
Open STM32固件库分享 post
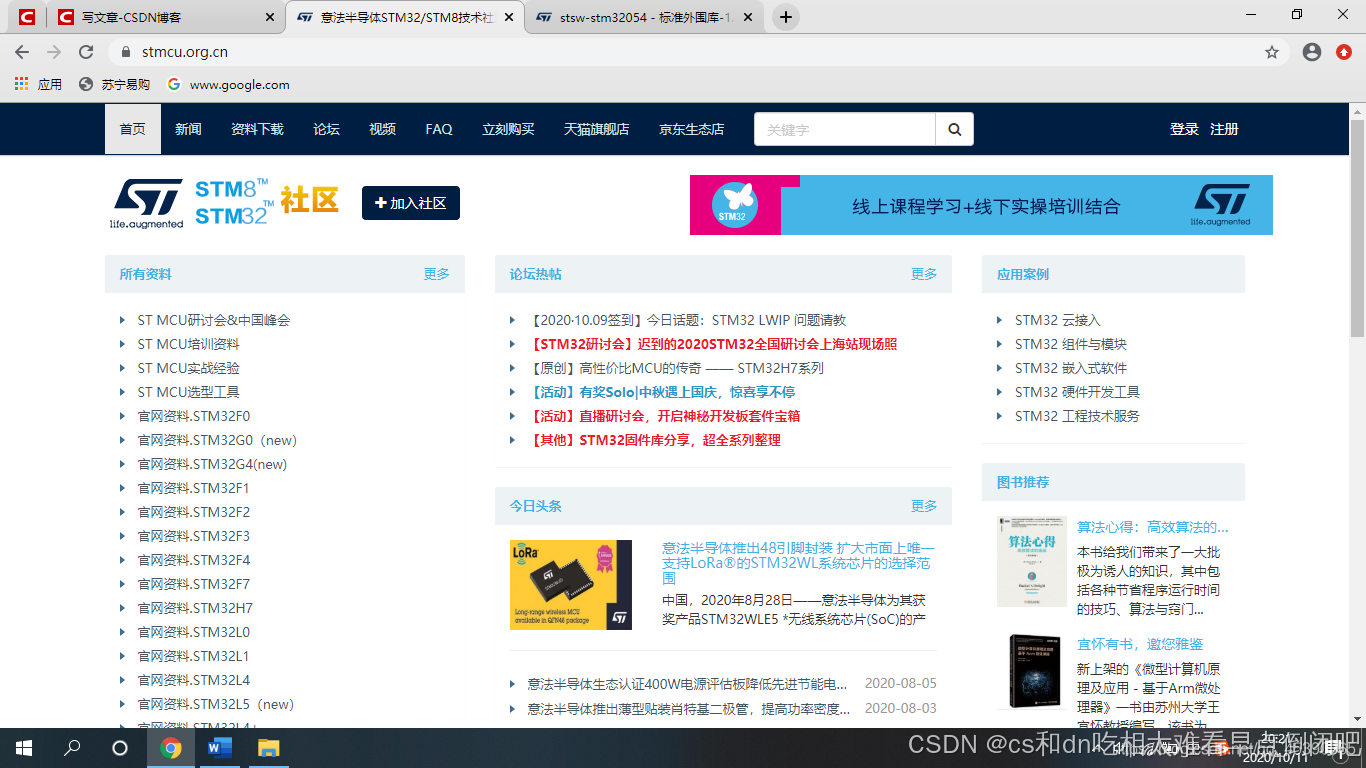click(x=656, y=440)
